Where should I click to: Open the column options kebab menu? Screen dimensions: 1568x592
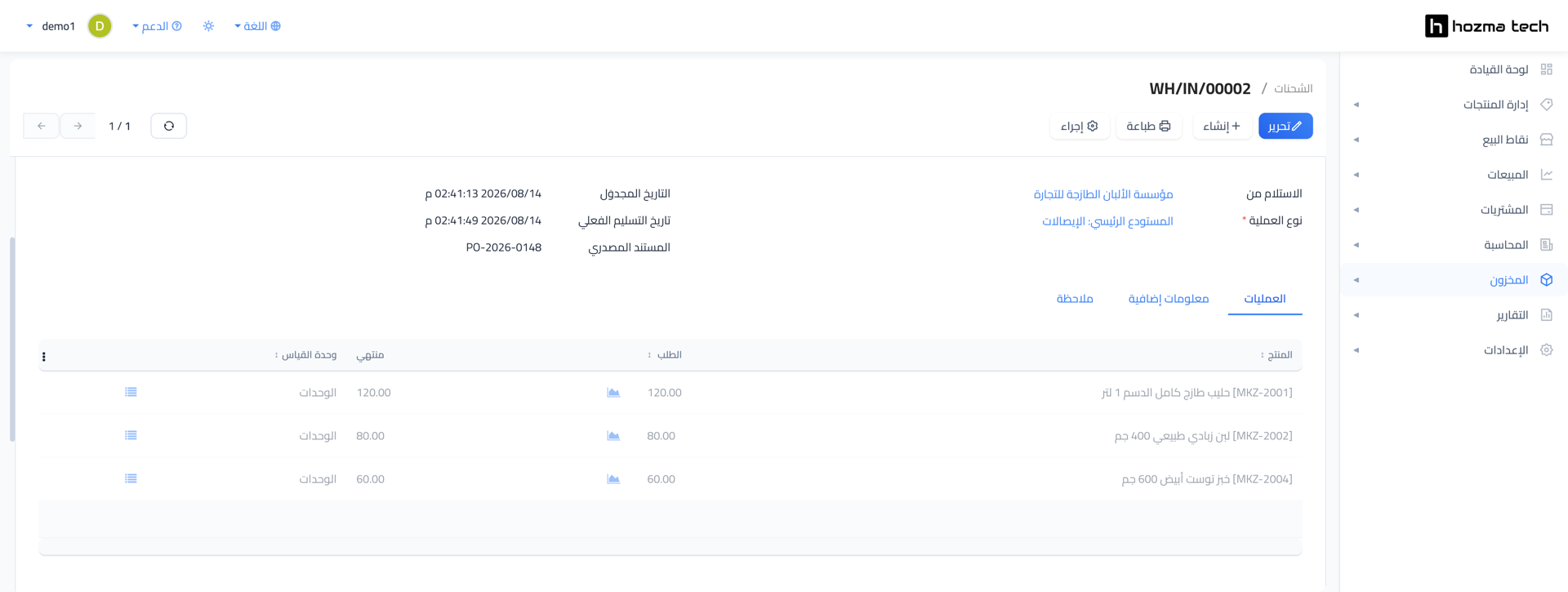point(44,356)
